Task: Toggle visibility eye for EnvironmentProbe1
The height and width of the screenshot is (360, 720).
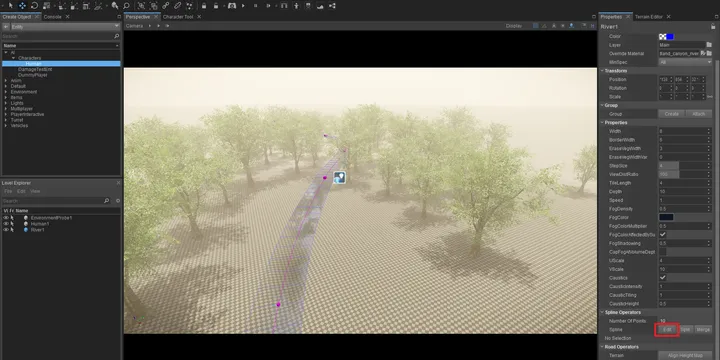Action: [x=6, y=218]
